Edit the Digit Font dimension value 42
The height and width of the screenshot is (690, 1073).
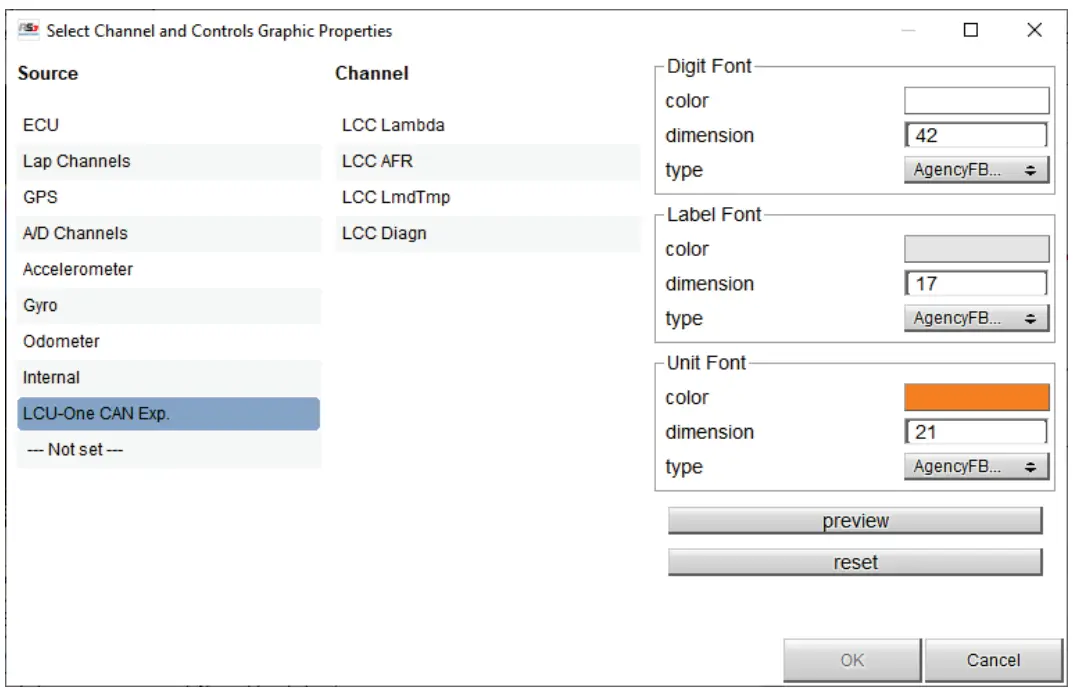(x=975, y=135)
